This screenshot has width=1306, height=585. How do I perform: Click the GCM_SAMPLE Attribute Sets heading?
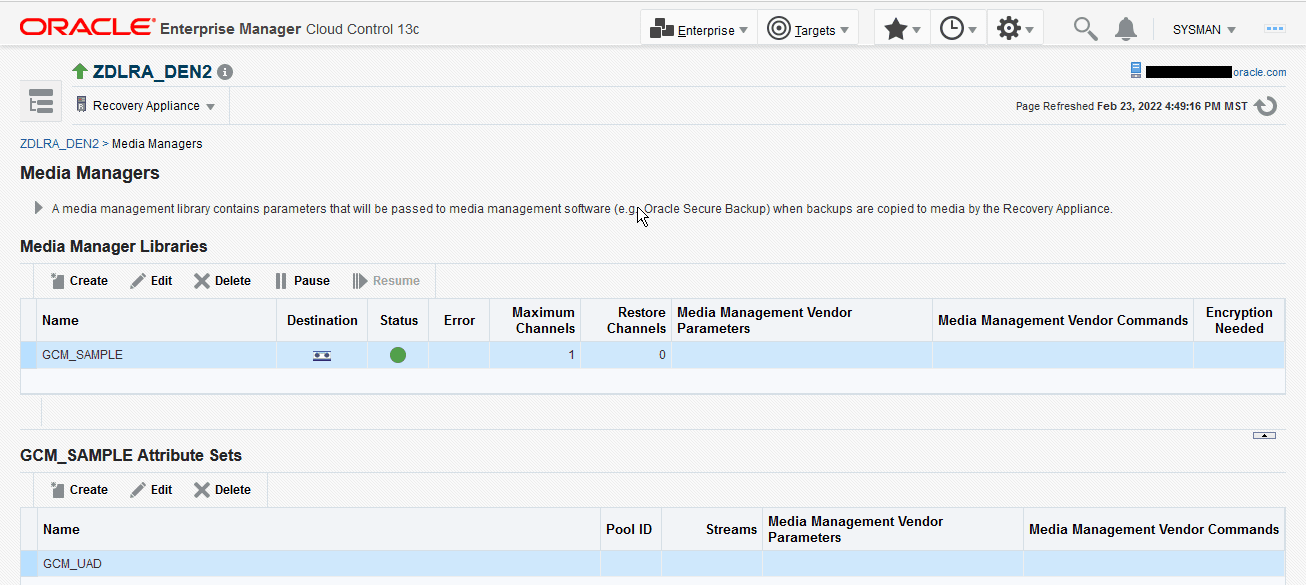point(131,455)
